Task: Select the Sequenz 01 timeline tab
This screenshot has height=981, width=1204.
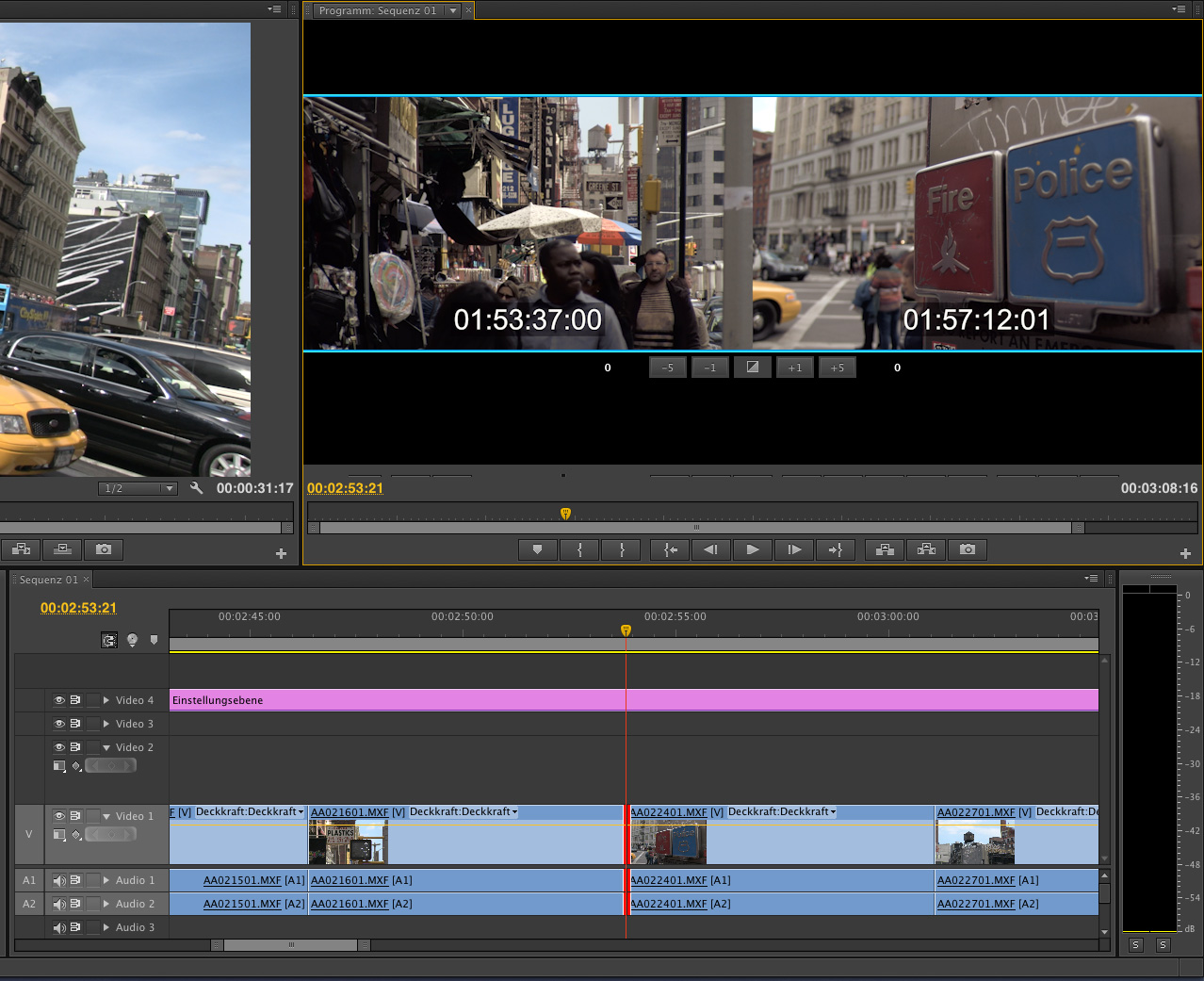Action: click(x=48, y=580)
